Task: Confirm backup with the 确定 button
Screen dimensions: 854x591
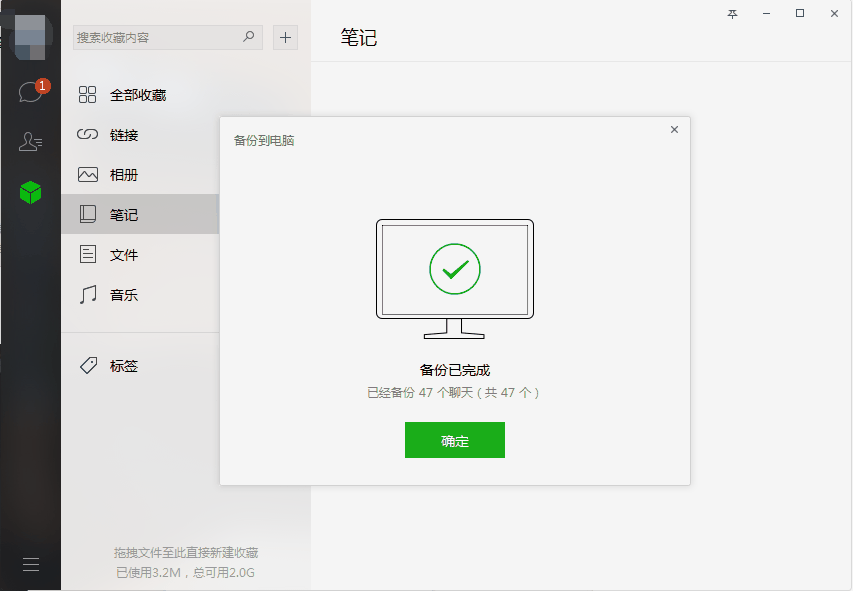Action: coord(455,440)
